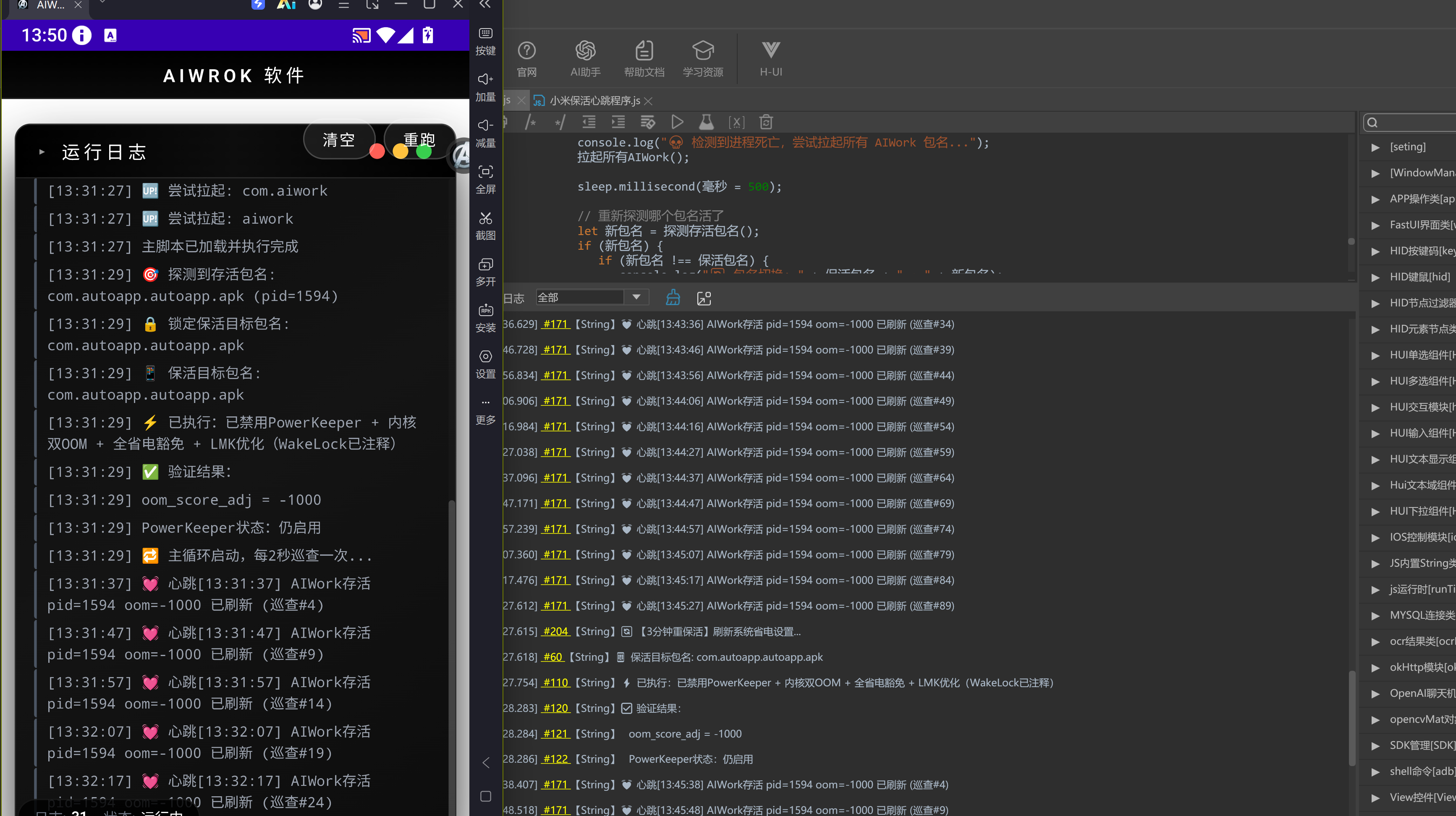Open the emulator hamburger menu
1456x816 pixels.
[344, 5]
